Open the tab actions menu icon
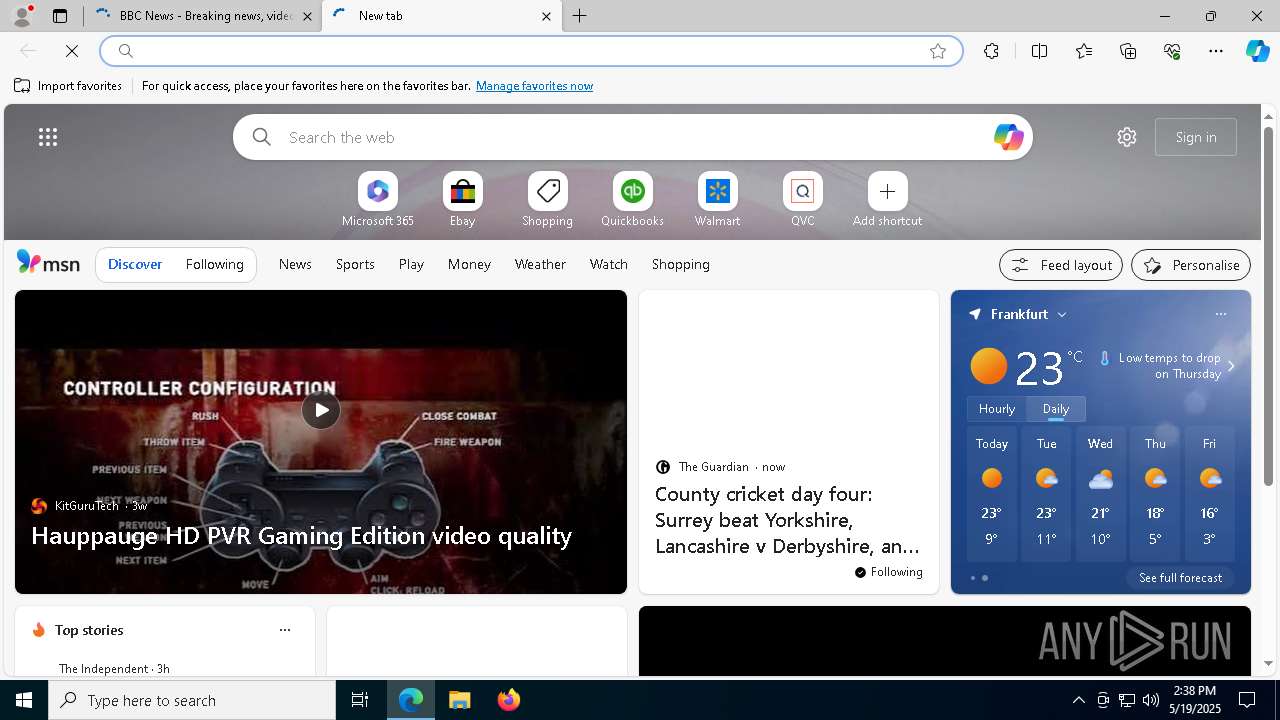This screenshot has height=720, width=1280. [x=60, y=16]
